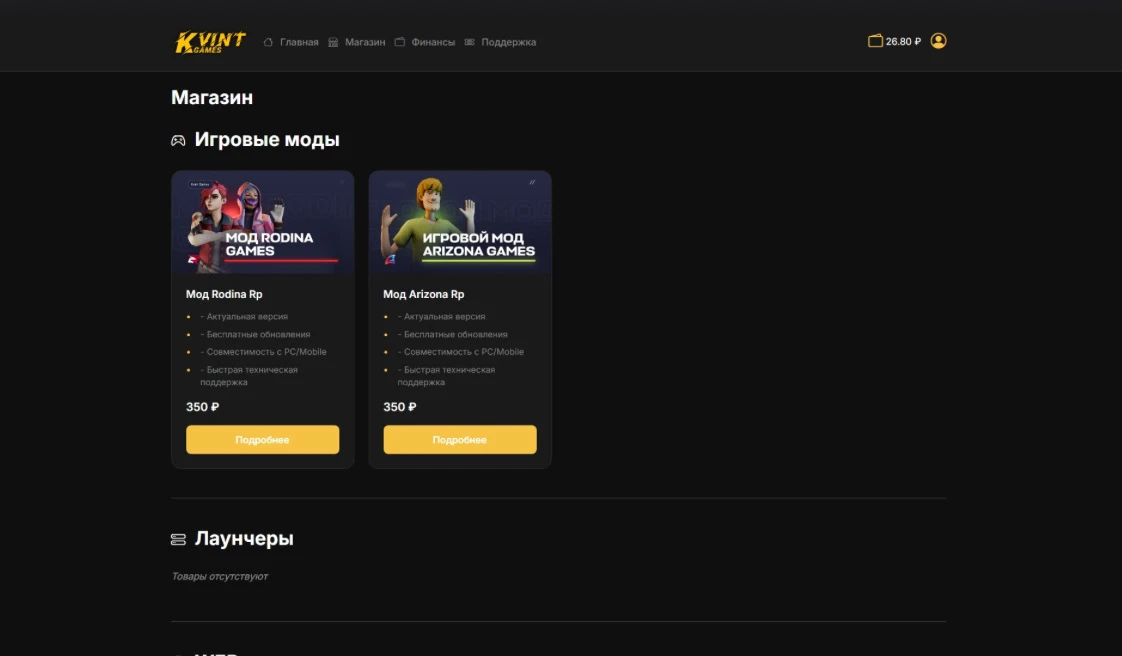
Task: Click the gamepad icon beside Игровые моды
Action: pyautogui.click(x=178, y=141)
